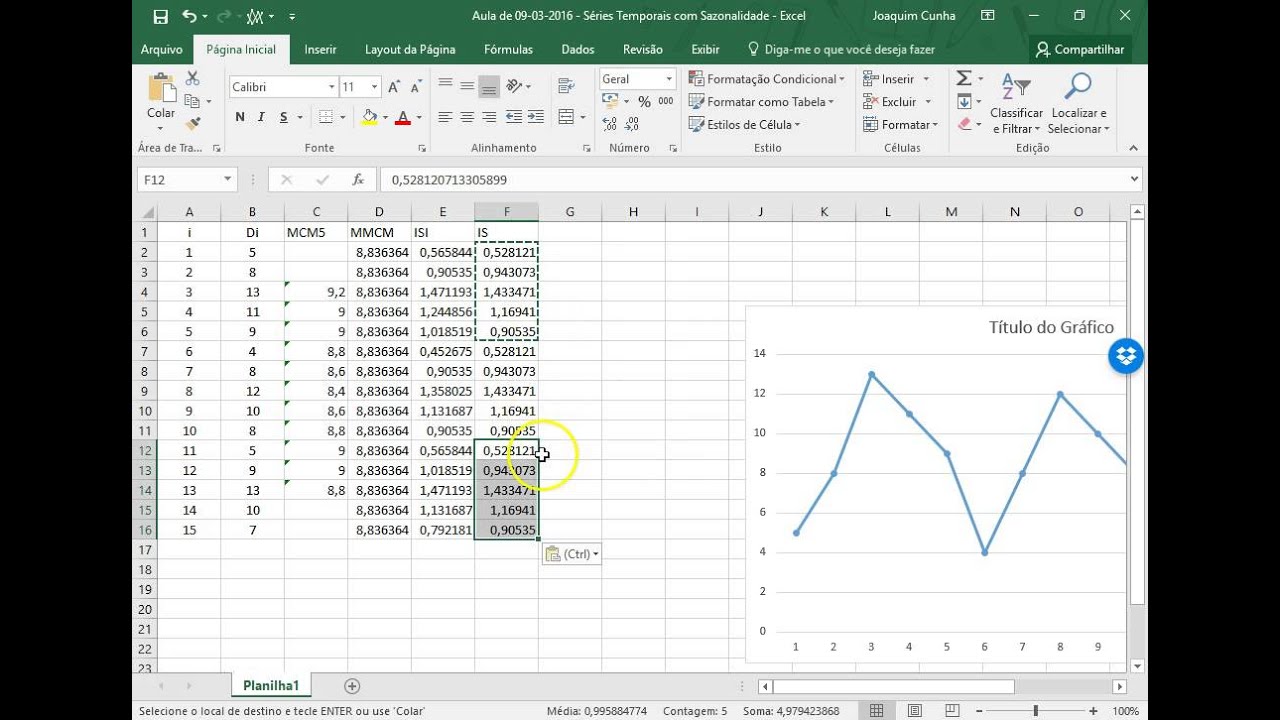This screenshot has width=1280, height=720.
Task: Add a new sheet with plus button
Action: tap(352, 686)
